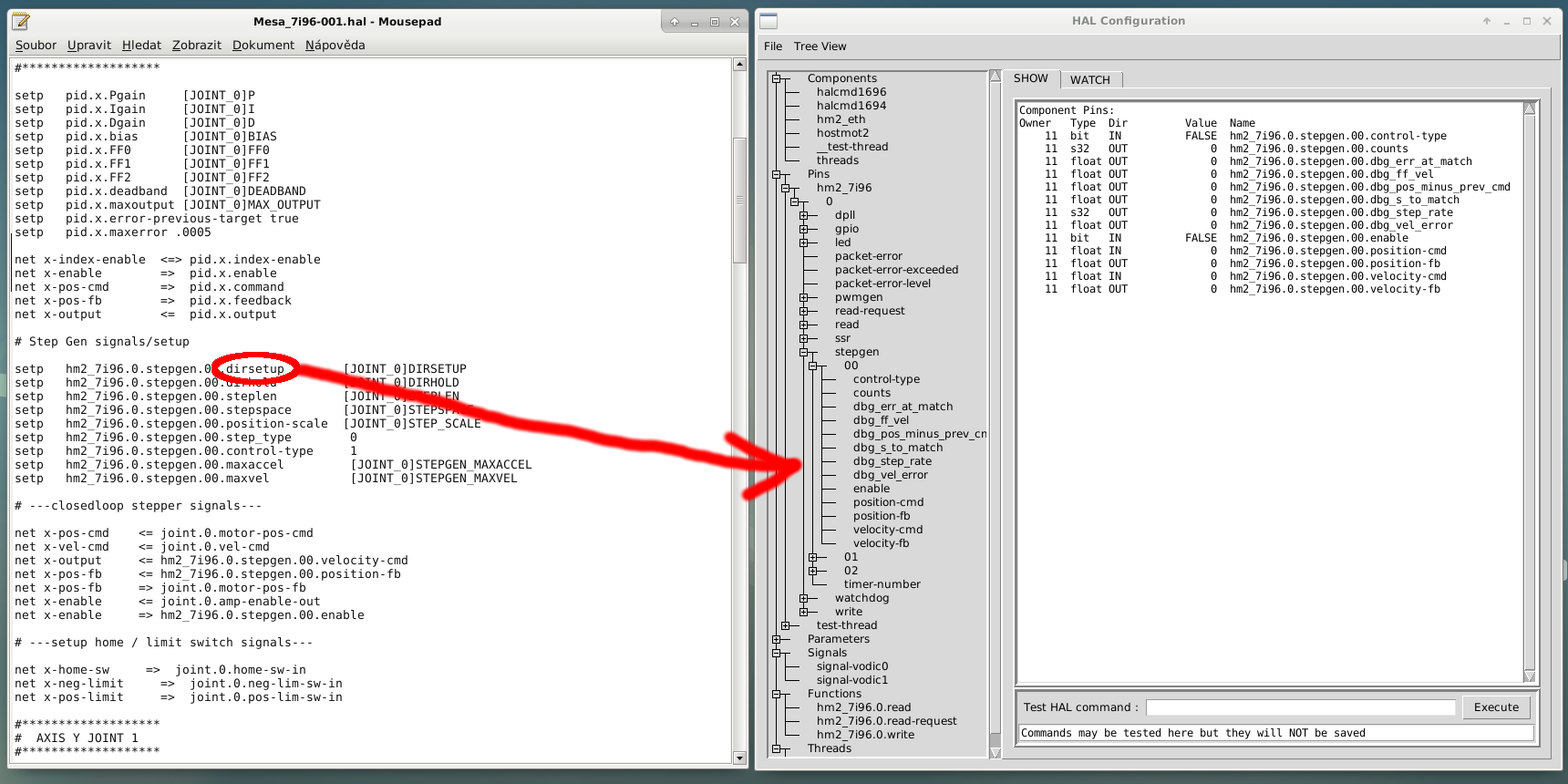Expand the pwmgen tree node
This screenshot has width=1568, height=784.
pyautogui.click(x=804, y=297)
